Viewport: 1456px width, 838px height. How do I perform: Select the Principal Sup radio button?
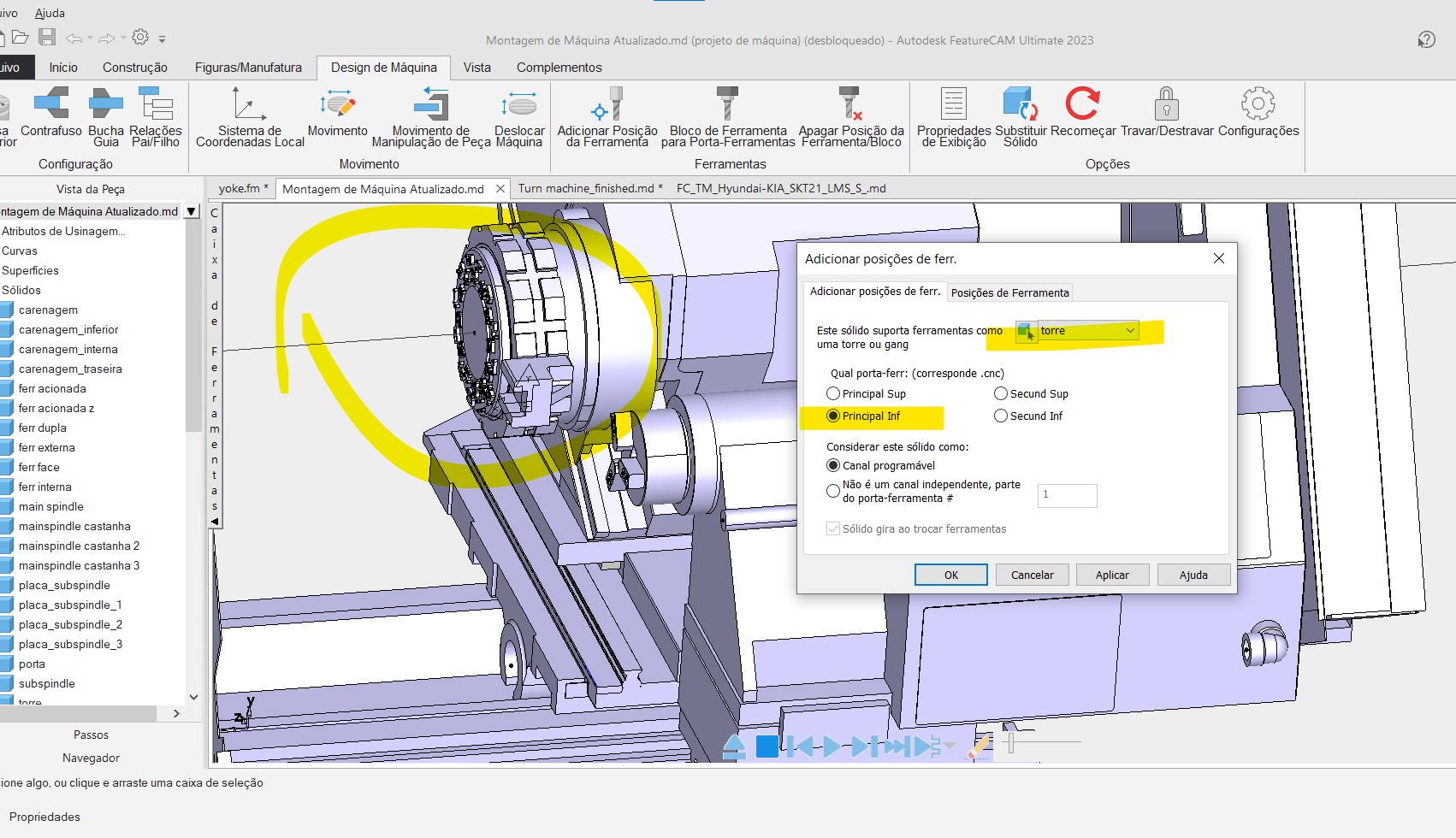pyautogui.click(x=833, y=394)
